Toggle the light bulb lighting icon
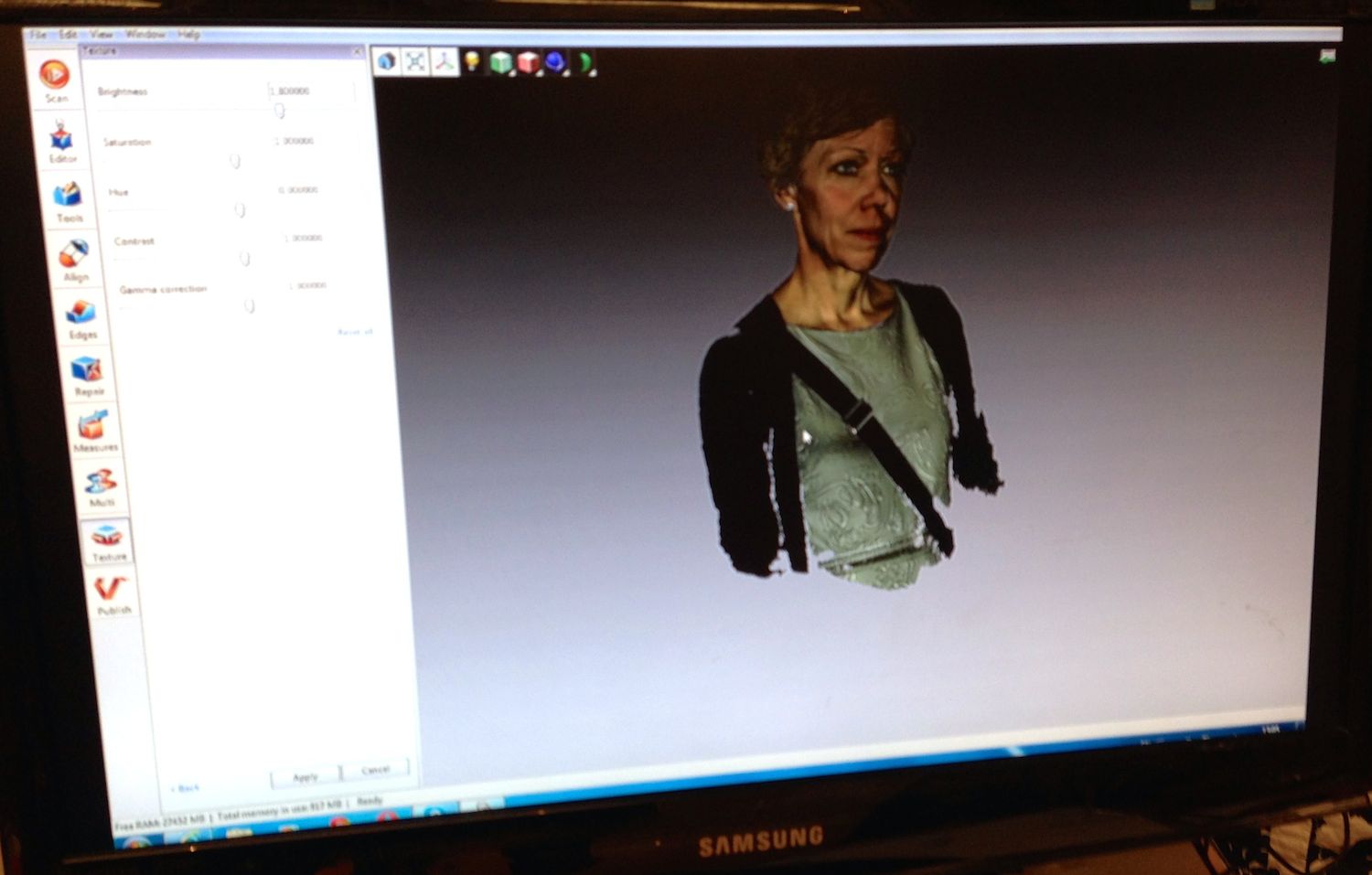This screenshot has height=875, width=1372. [472, 61]
